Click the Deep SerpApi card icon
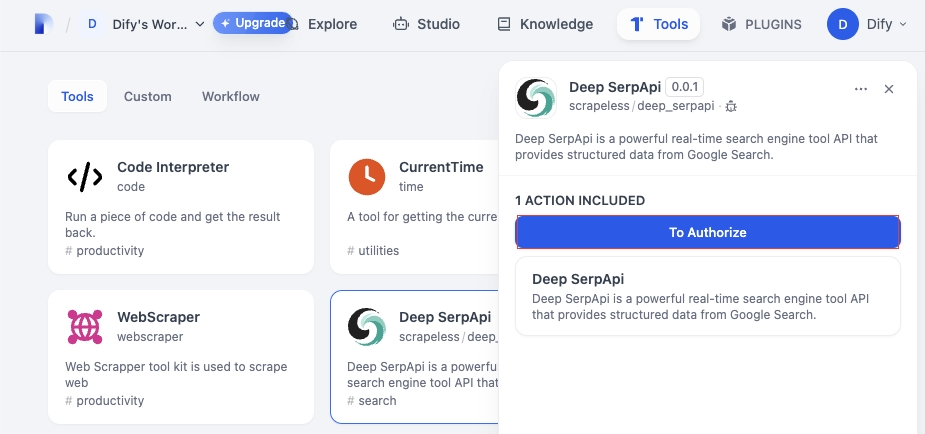The height and width of the screenshot is (434, 925). [x=367, y=327]
